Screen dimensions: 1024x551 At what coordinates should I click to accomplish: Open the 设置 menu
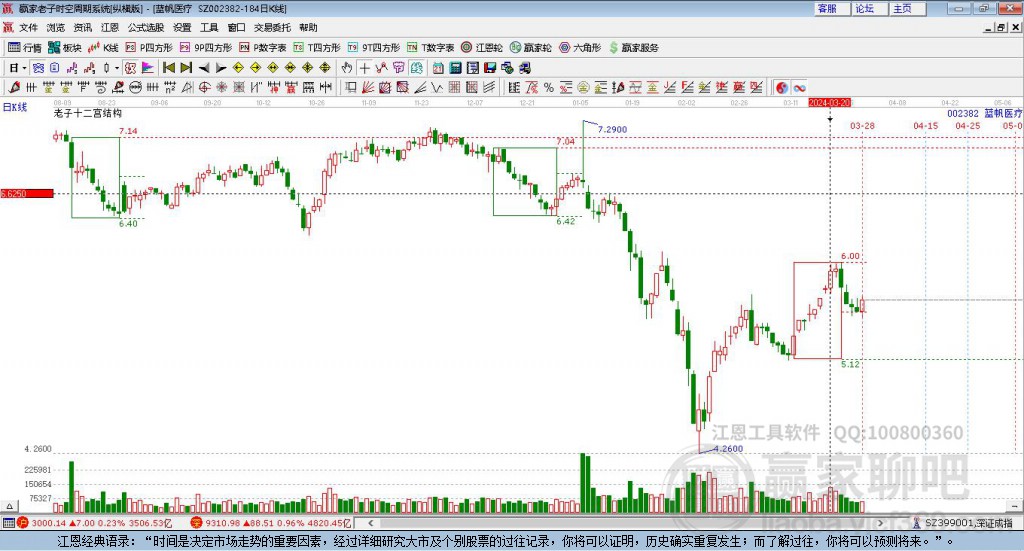point(182,27)
